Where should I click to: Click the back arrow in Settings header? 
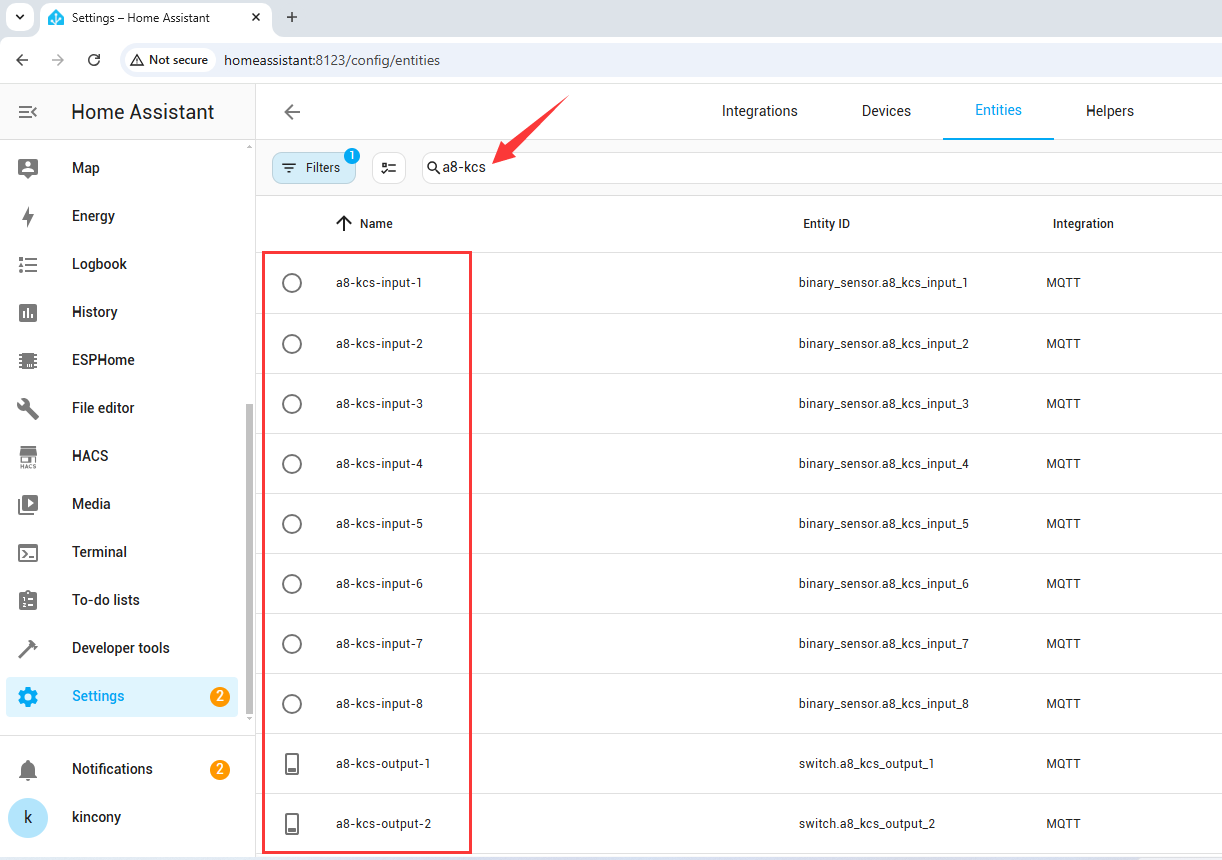292,112
